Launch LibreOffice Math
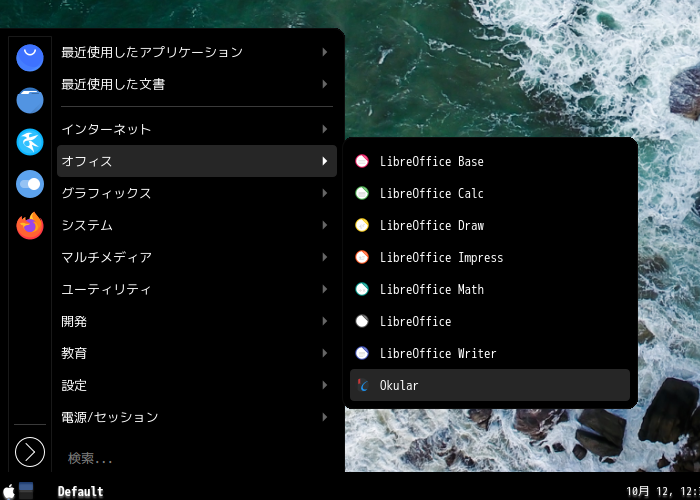 pyautogui.click(x=490, y=289)
